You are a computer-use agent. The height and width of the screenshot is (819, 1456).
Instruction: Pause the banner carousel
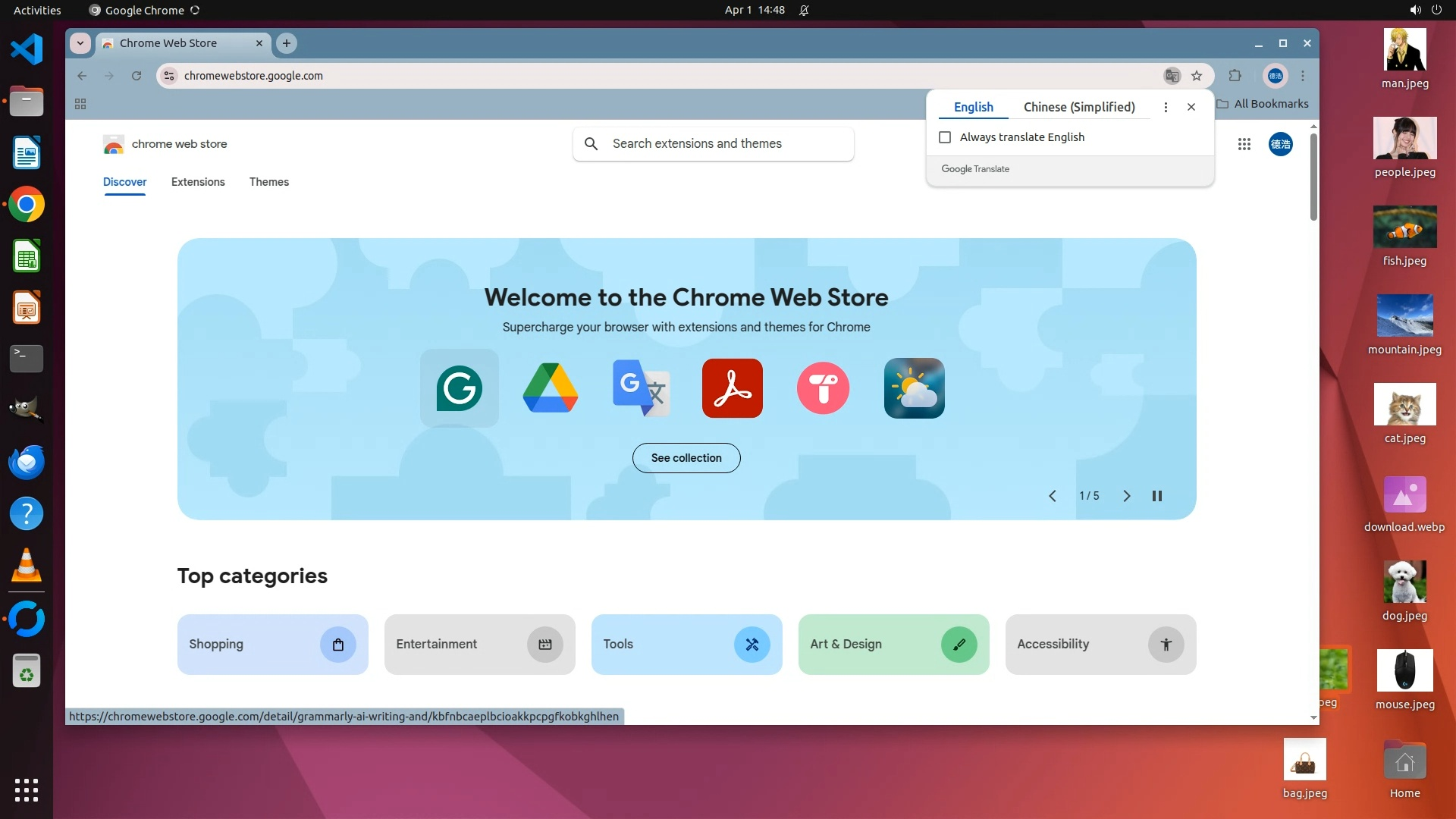1156,496
